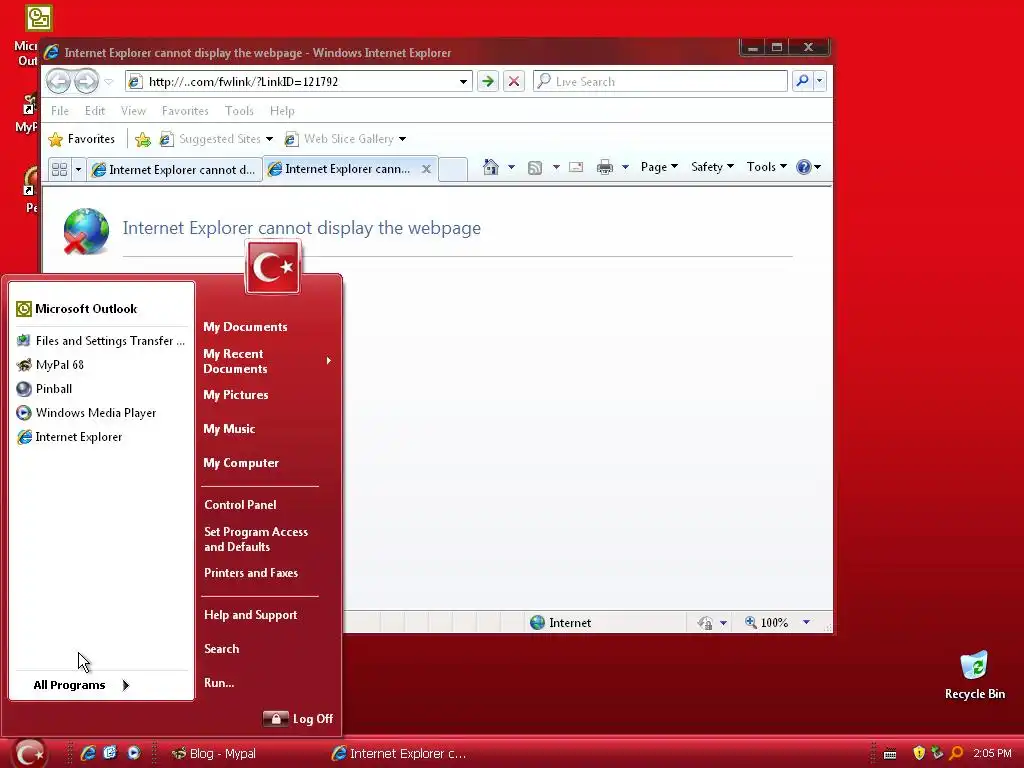Switch to first Internet Explorer cannot d... tab
This screenshot has height=768, width=1024.
pos(175,170)
